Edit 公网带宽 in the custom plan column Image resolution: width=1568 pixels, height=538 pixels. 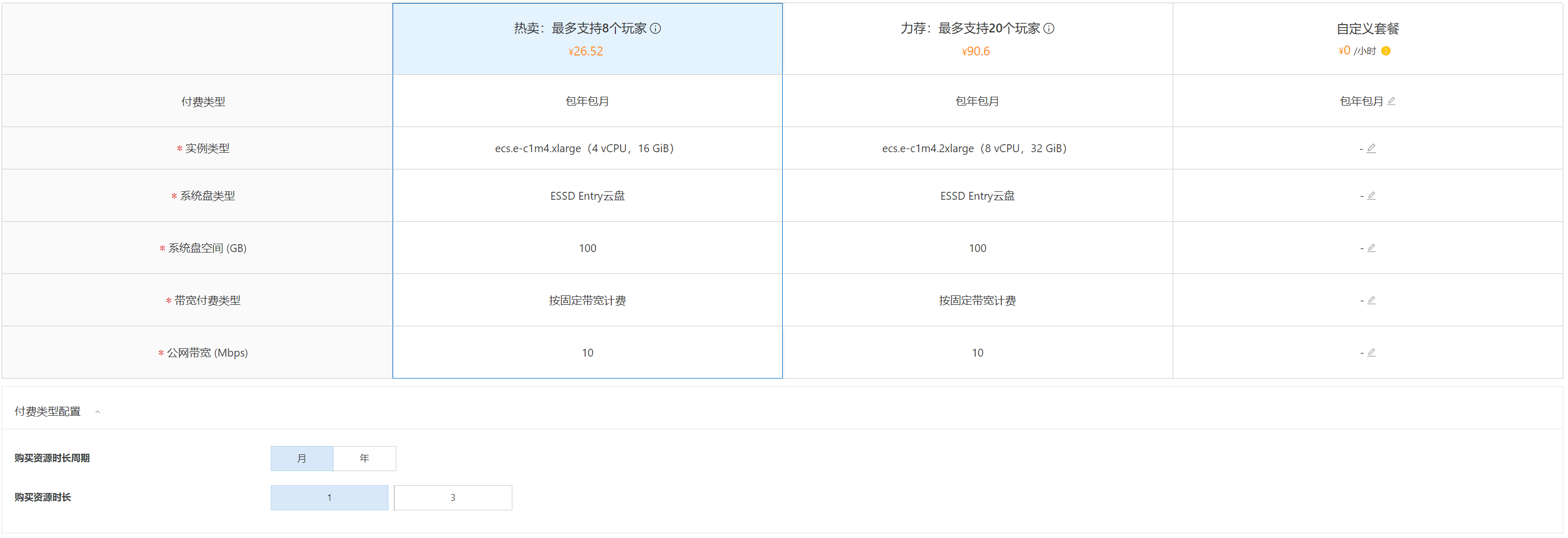point(1371,353)
